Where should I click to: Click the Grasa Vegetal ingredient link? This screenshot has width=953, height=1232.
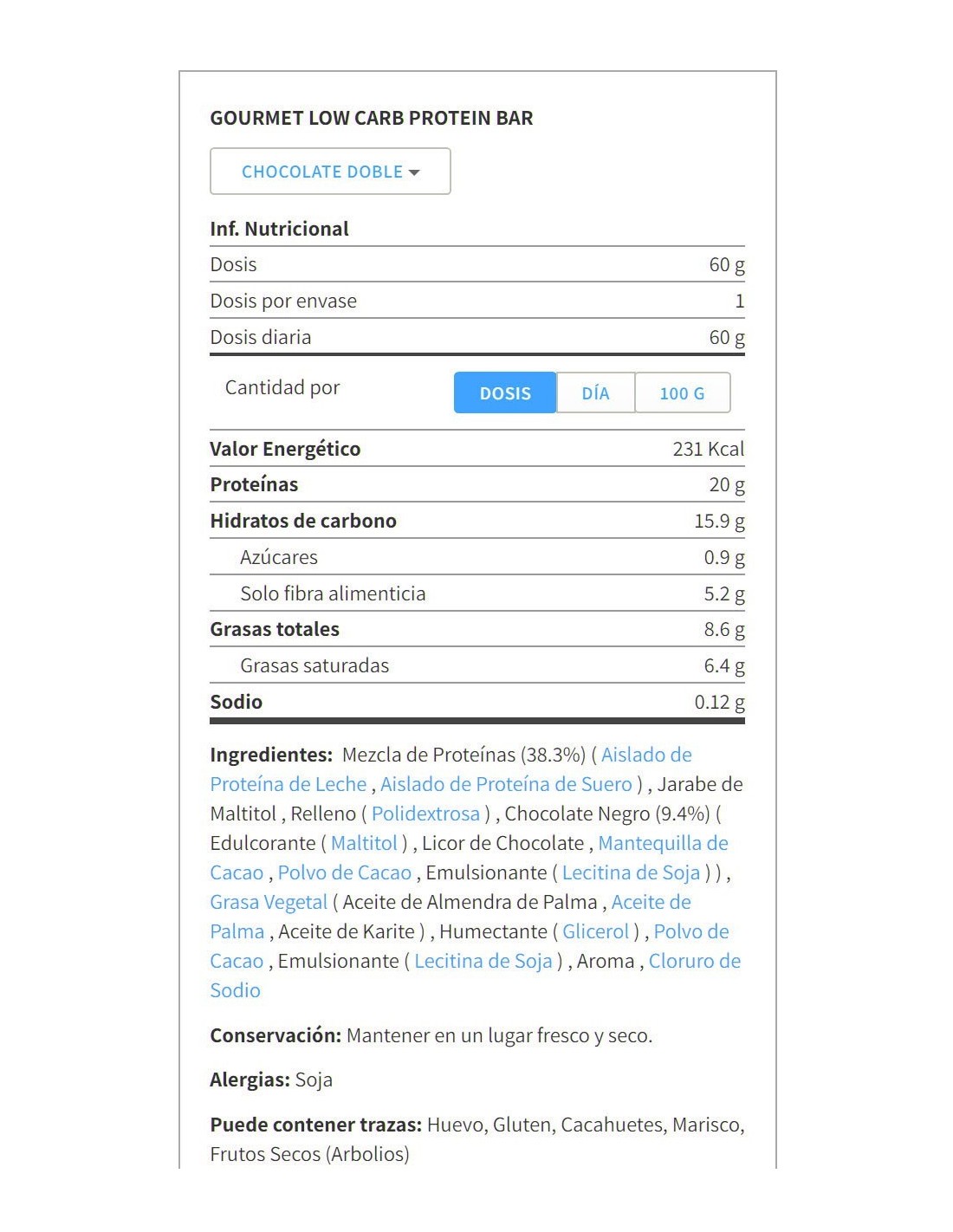point(269,902)
